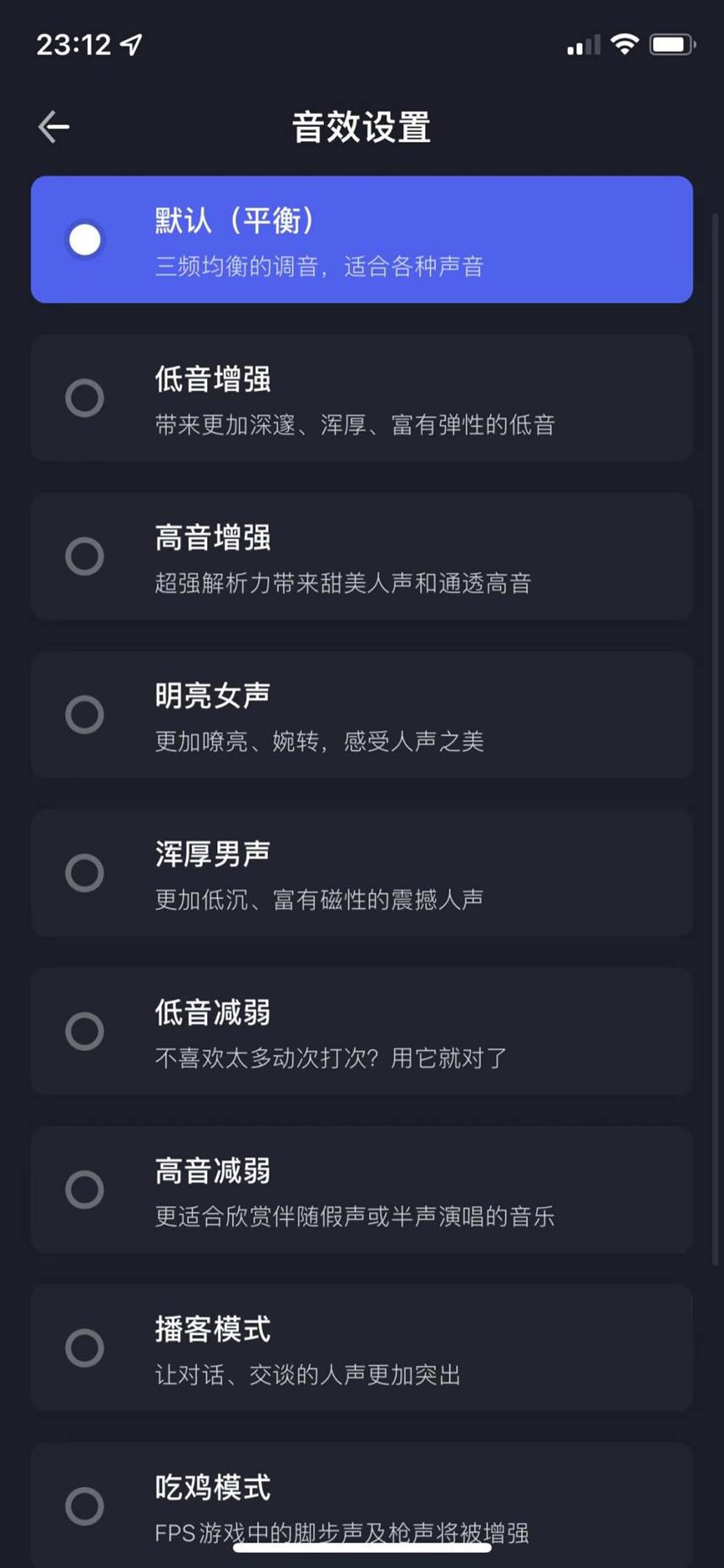Click description 更加低沉、富有磁性的震撼人声
The height and width of the screenshot is (1568, 724).
[319, 900]
